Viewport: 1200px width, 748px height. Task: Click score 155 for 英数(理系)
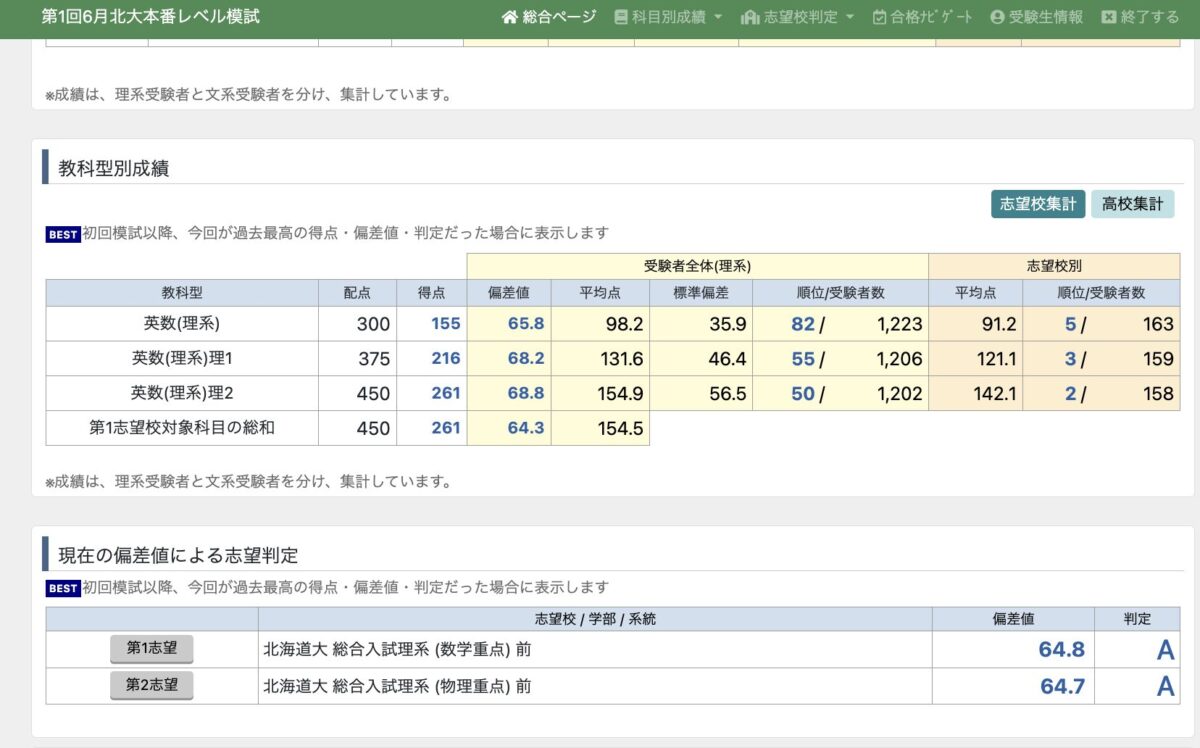(446, 324)
